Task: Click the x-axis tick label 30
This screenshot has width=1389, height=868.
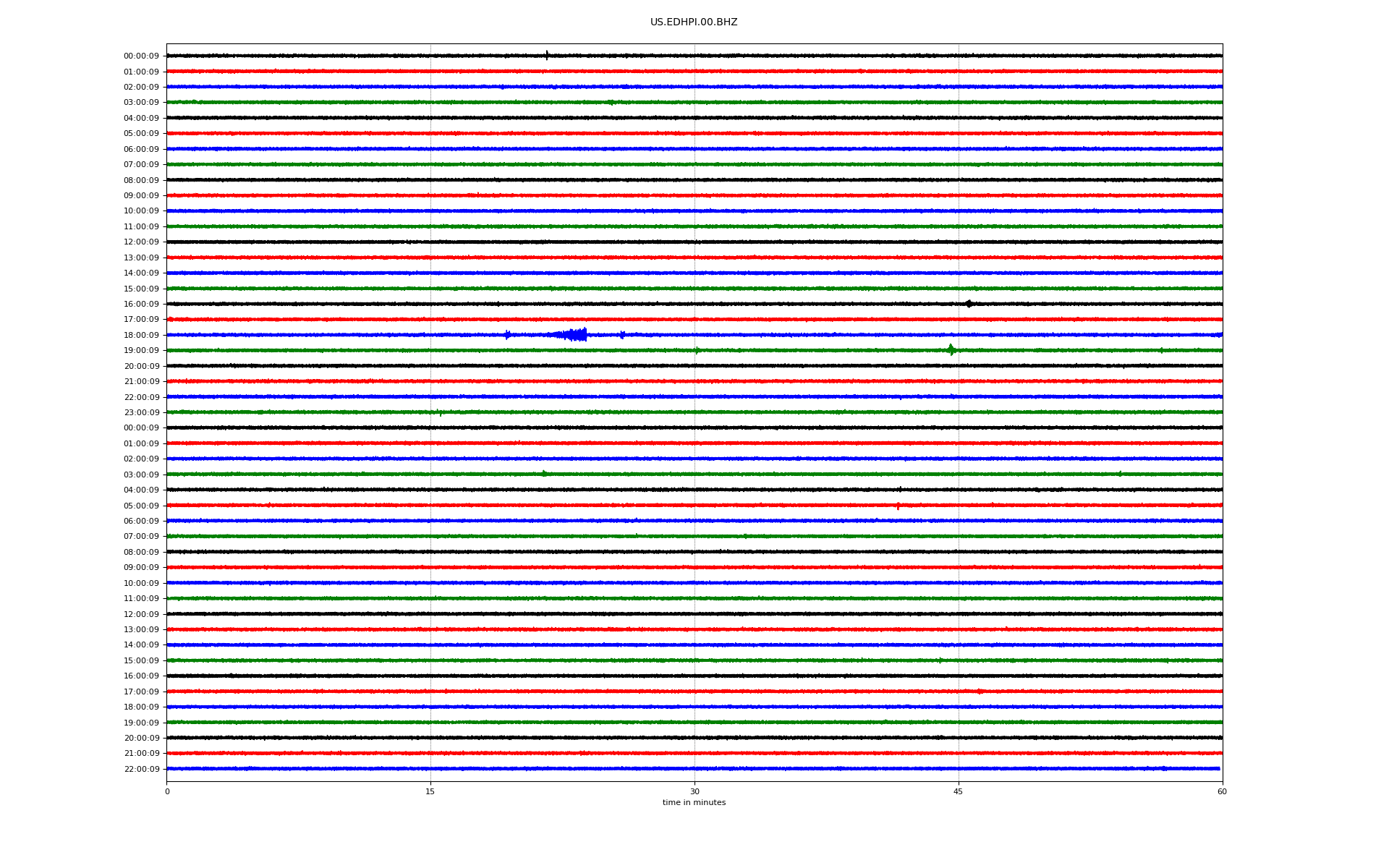Action: pyautogui.click(x=694, y=791)
